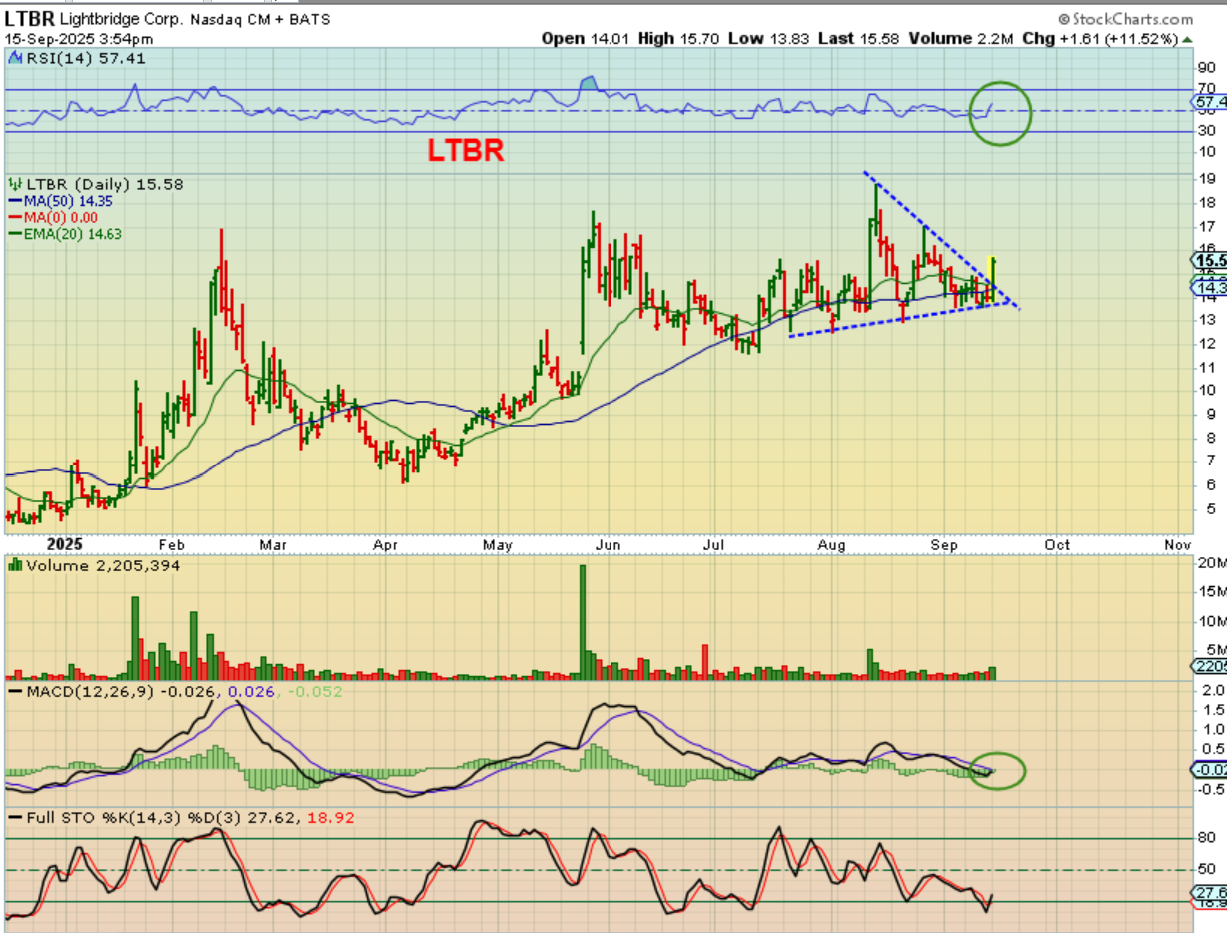This screenshot has width=1227, height=933.
Task: Click the Jun label on the time axis
Action: (x=609, y=545)
